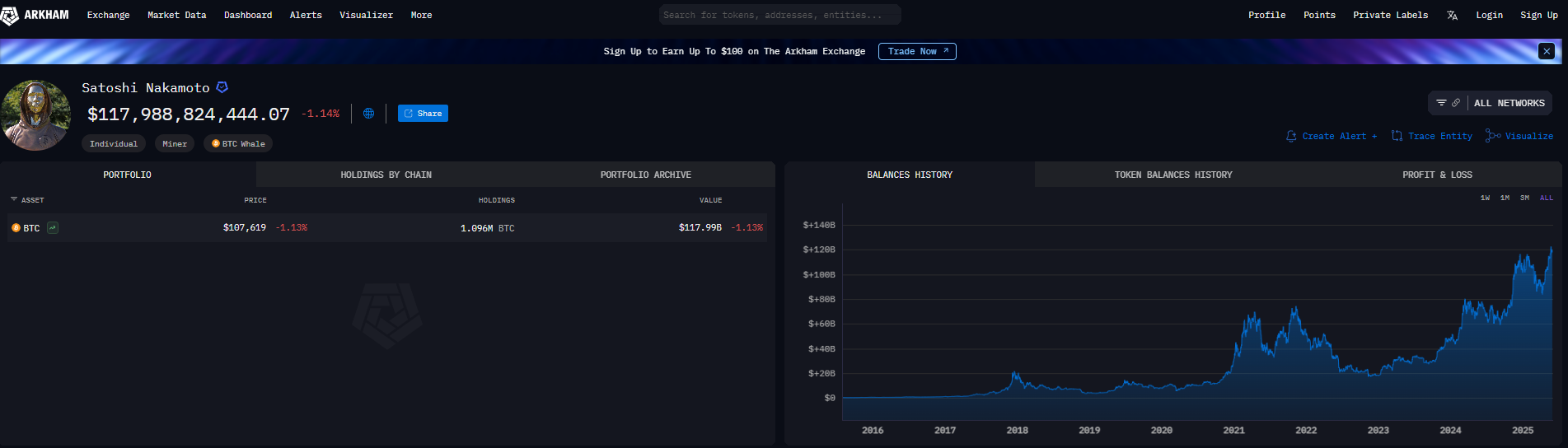
Task: Set chart range to 1M
Action: click(1505, 198)
